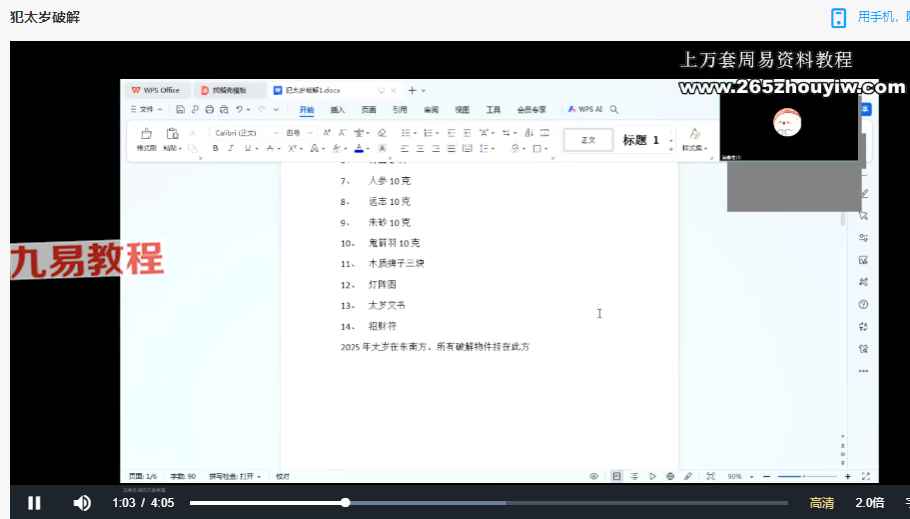Switch to page layout view icon
This screenshot has width=910, height=519.
(x=616, y=476)
